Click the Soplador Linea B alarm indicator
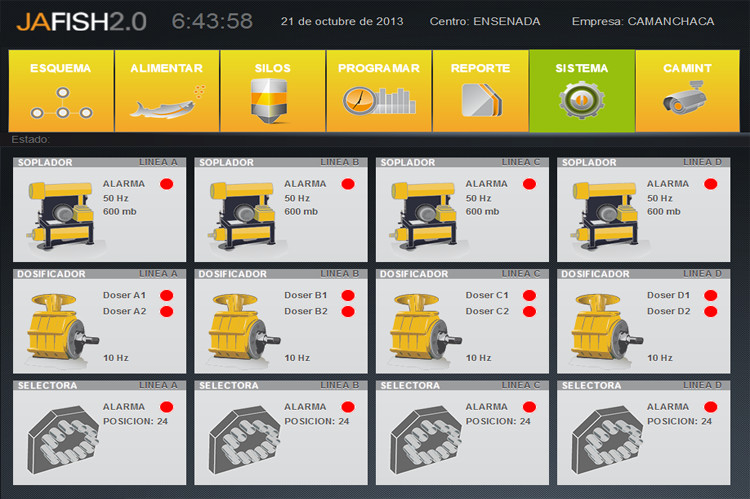Screen dimensions: 750x499 [x=348, y=184]
